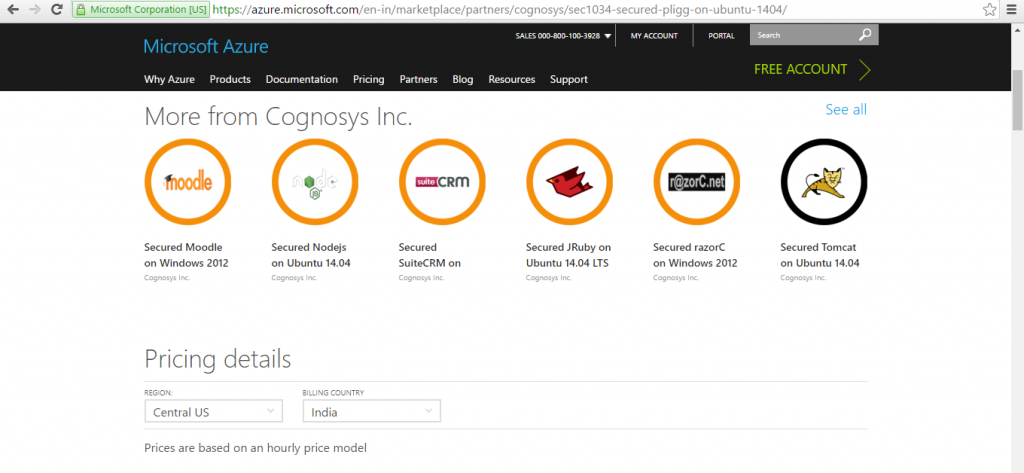
Task: Open the Secured Nodejs circular icon
Action: pos(315,181)
